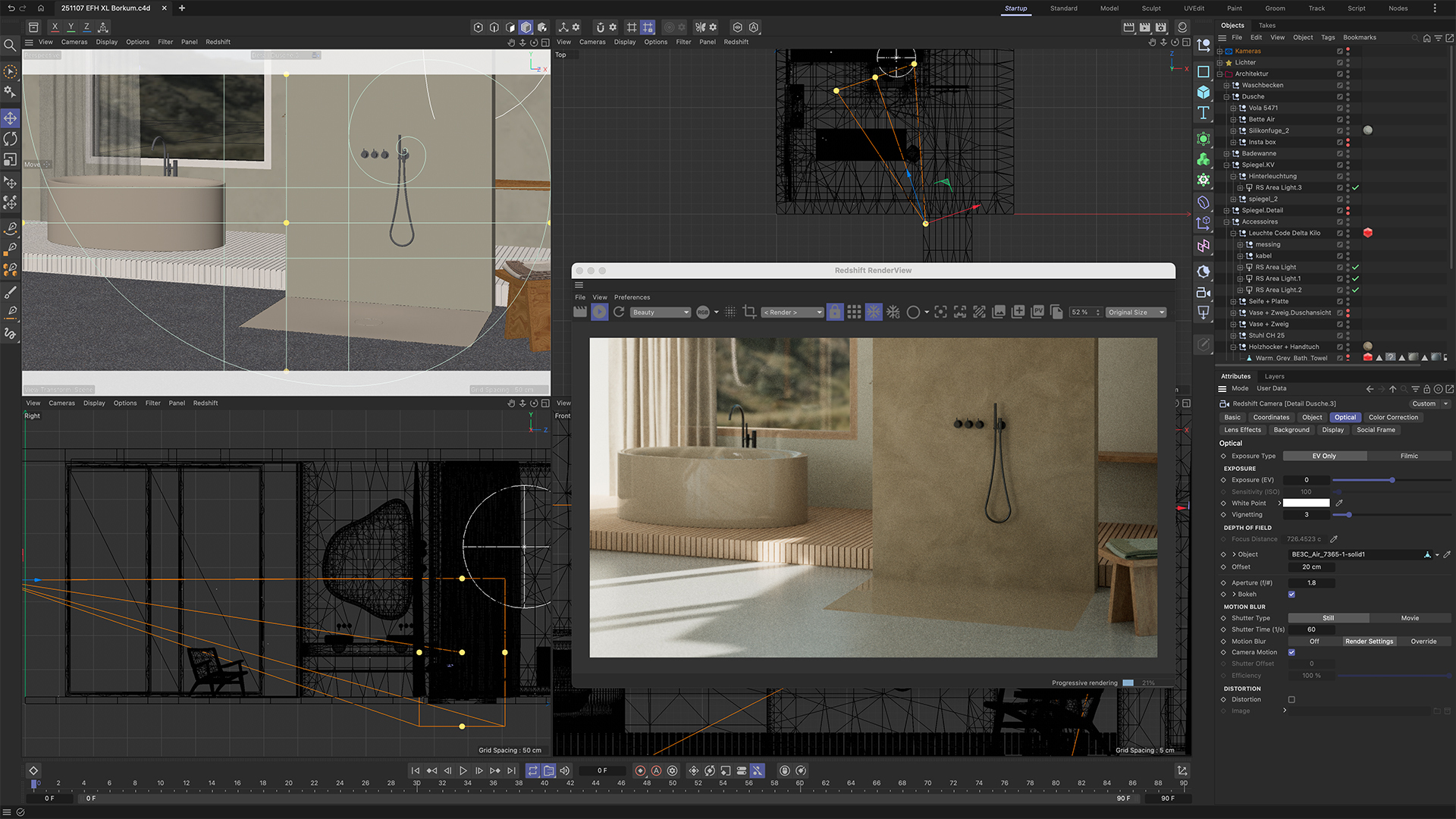1456x819 pixels.
Task: Select the Scale tool
Action: click(10, 160)
